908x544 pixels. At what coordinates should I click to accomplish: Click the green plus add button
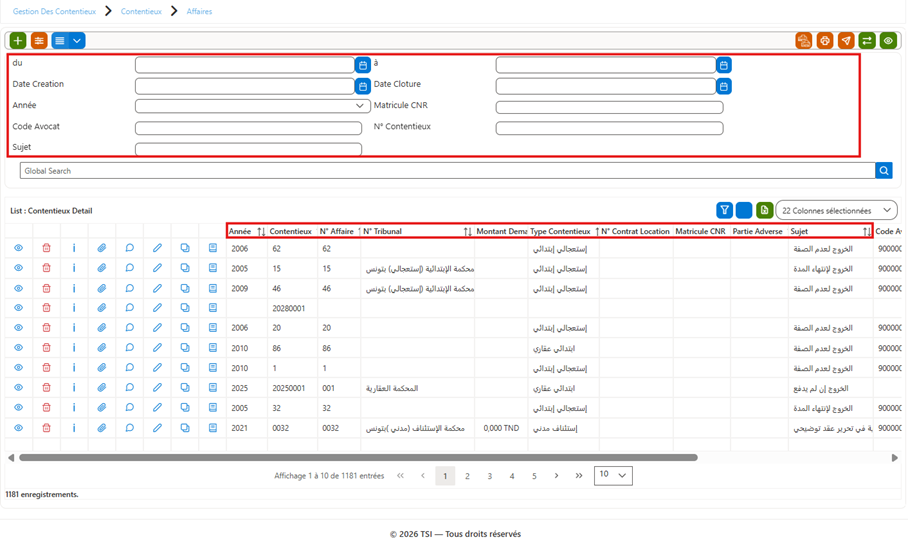[18, 41]
